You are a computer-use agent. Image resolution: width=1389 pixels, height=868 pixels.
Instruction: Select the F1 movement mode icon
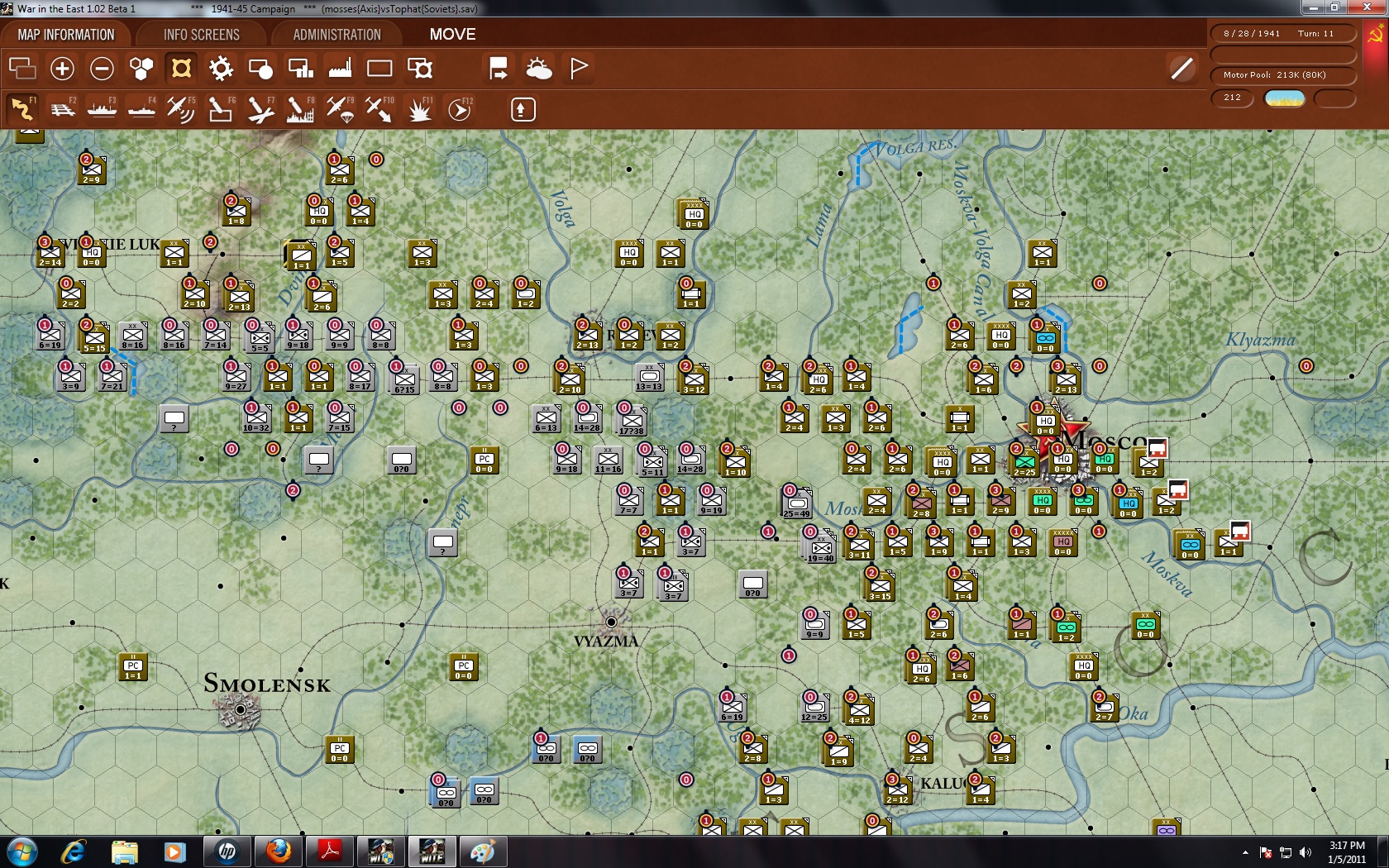pyautogui.click(x=24, y=108)
